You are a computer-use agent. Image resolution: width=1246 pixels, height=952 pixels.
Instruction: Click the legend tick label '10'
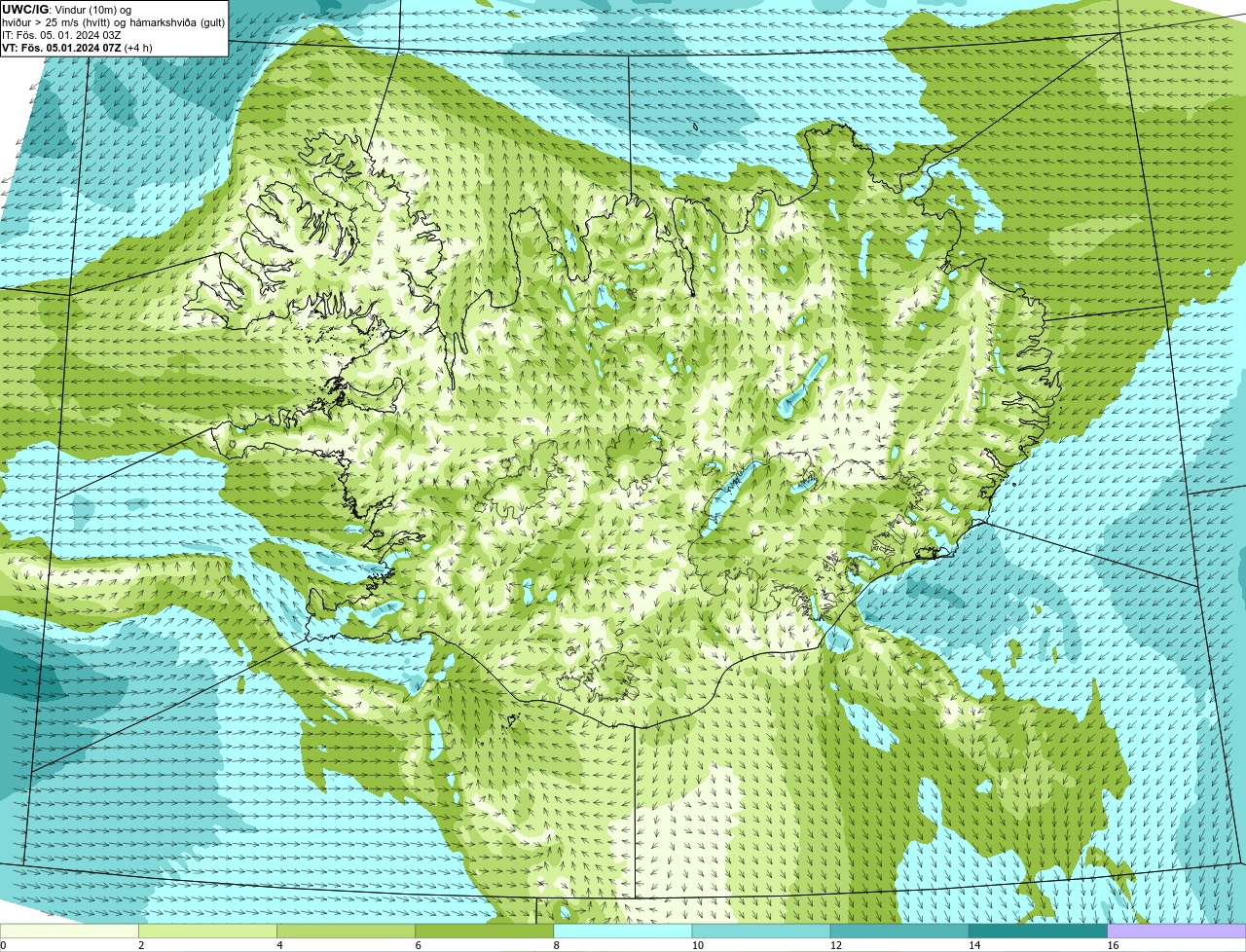point(697,945)
